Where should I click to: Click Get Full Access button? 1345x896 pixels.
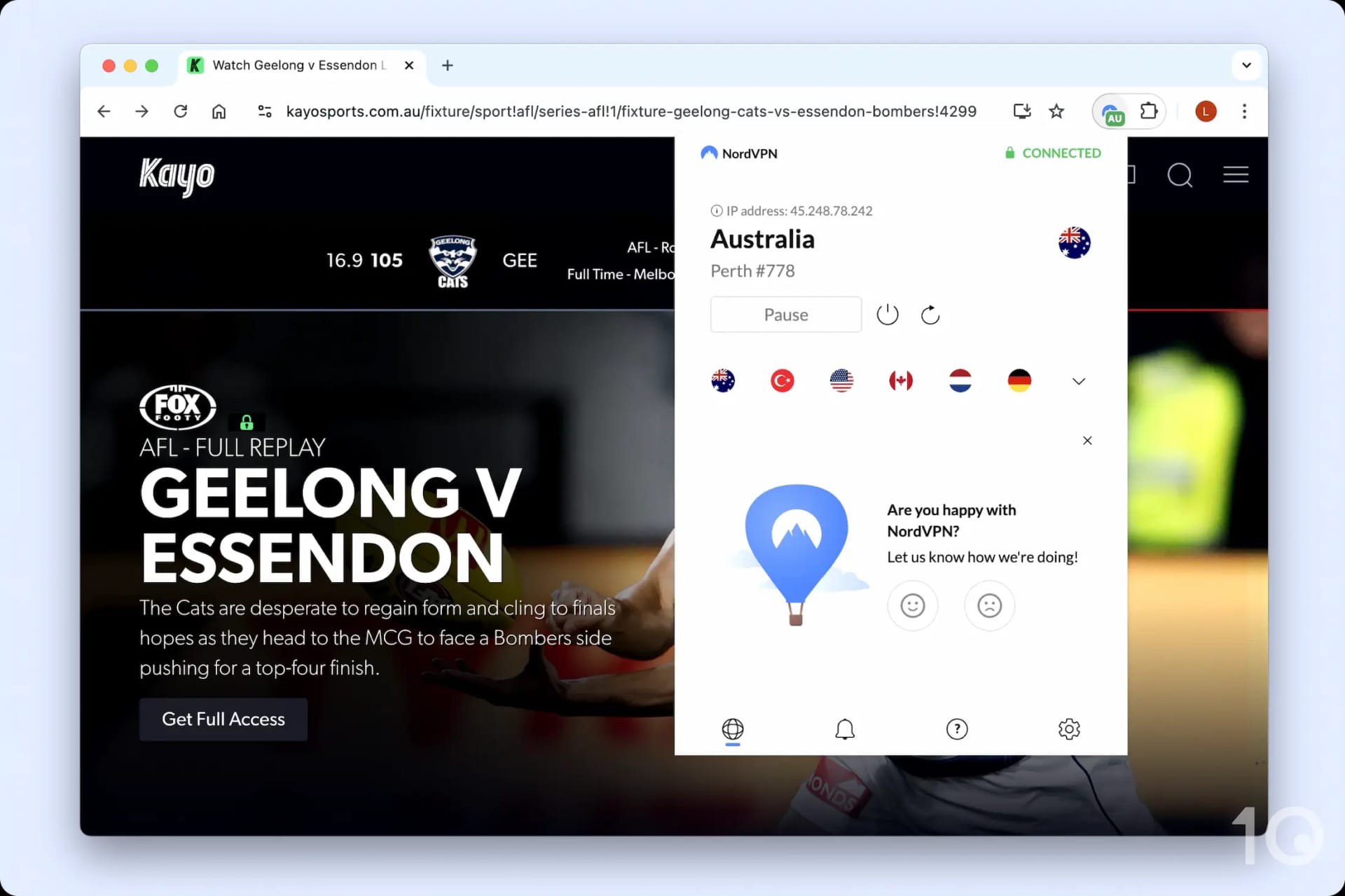tap(223, 719)
